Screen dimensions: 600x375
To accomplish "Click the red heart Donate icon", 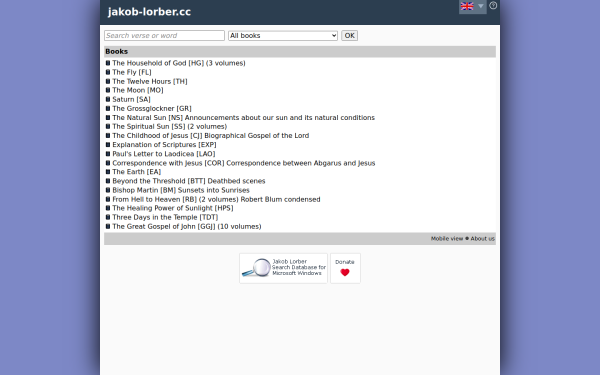I will (x=345, y=272).
